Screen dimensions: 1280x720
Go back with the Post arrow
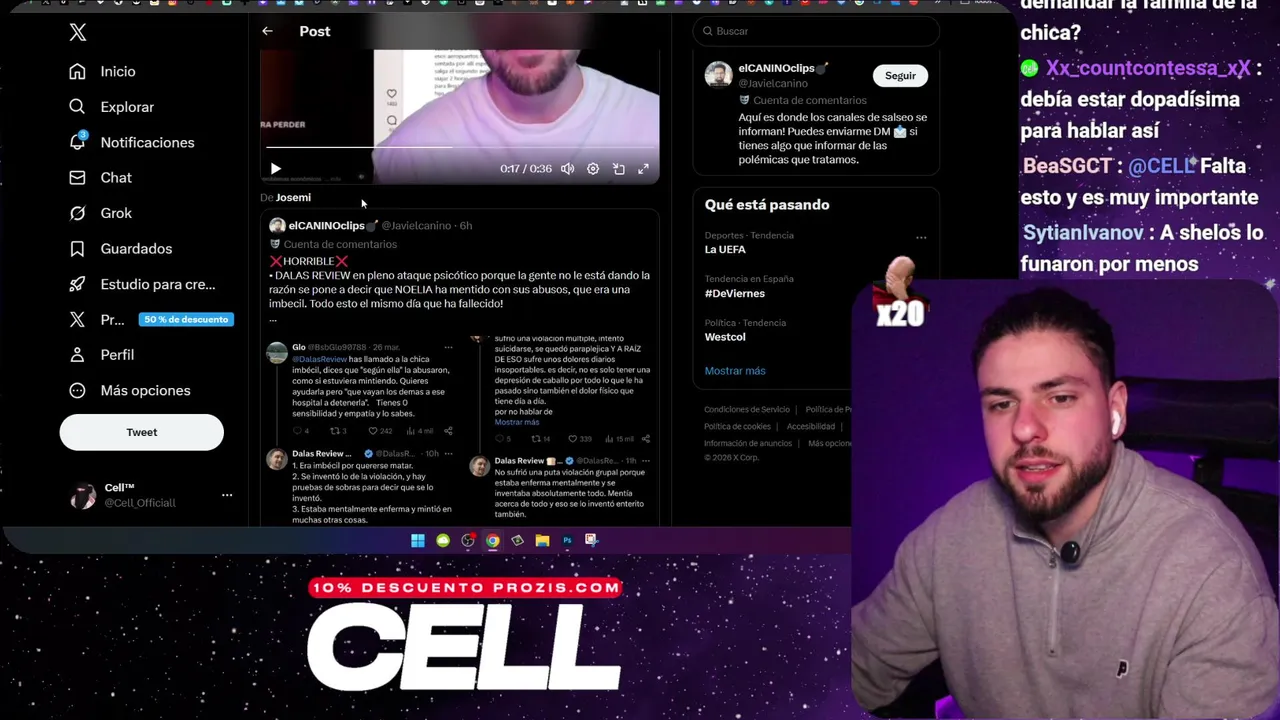point(267,31)
